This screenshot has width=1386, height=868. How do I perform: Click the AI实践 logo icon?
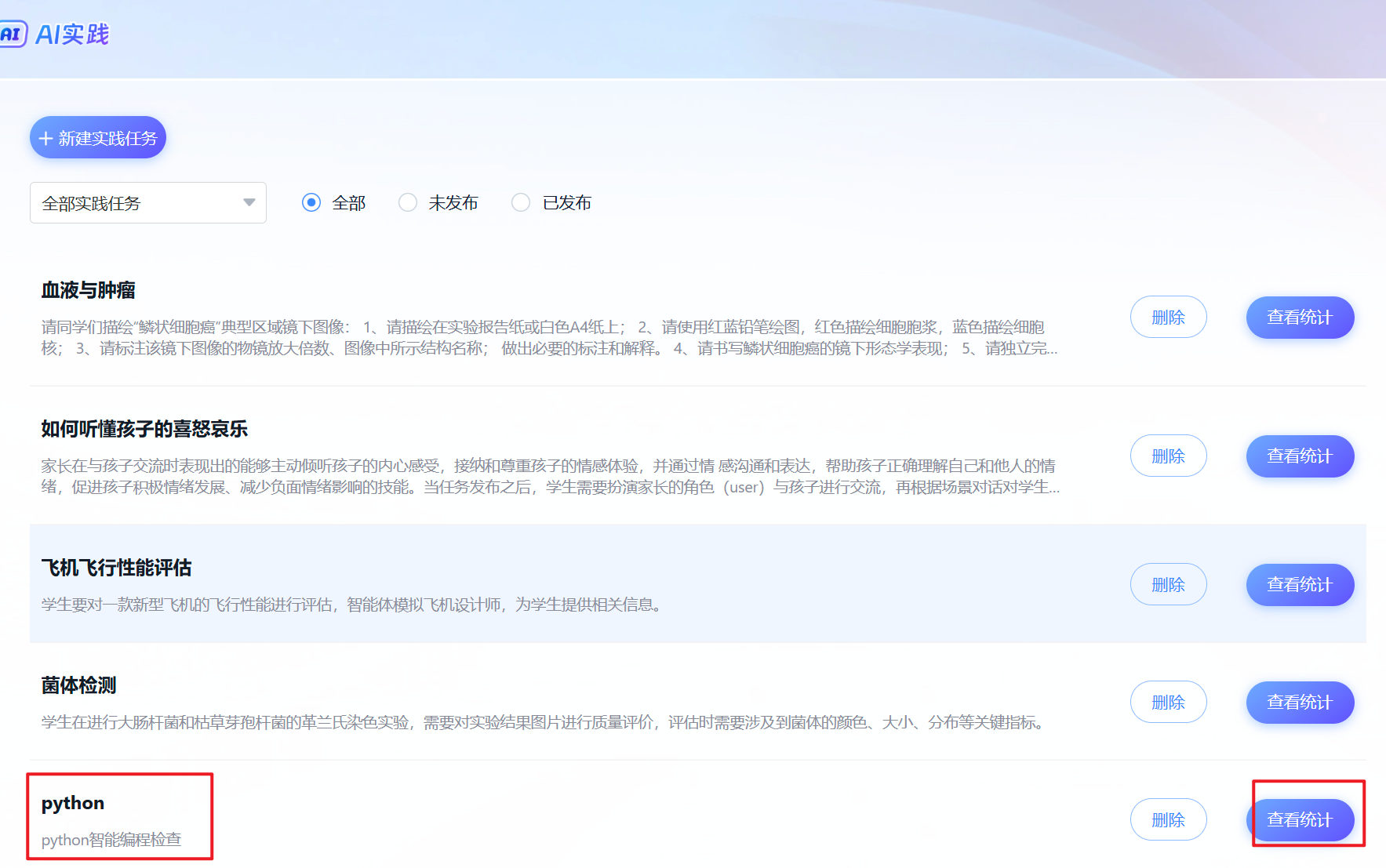13,34
